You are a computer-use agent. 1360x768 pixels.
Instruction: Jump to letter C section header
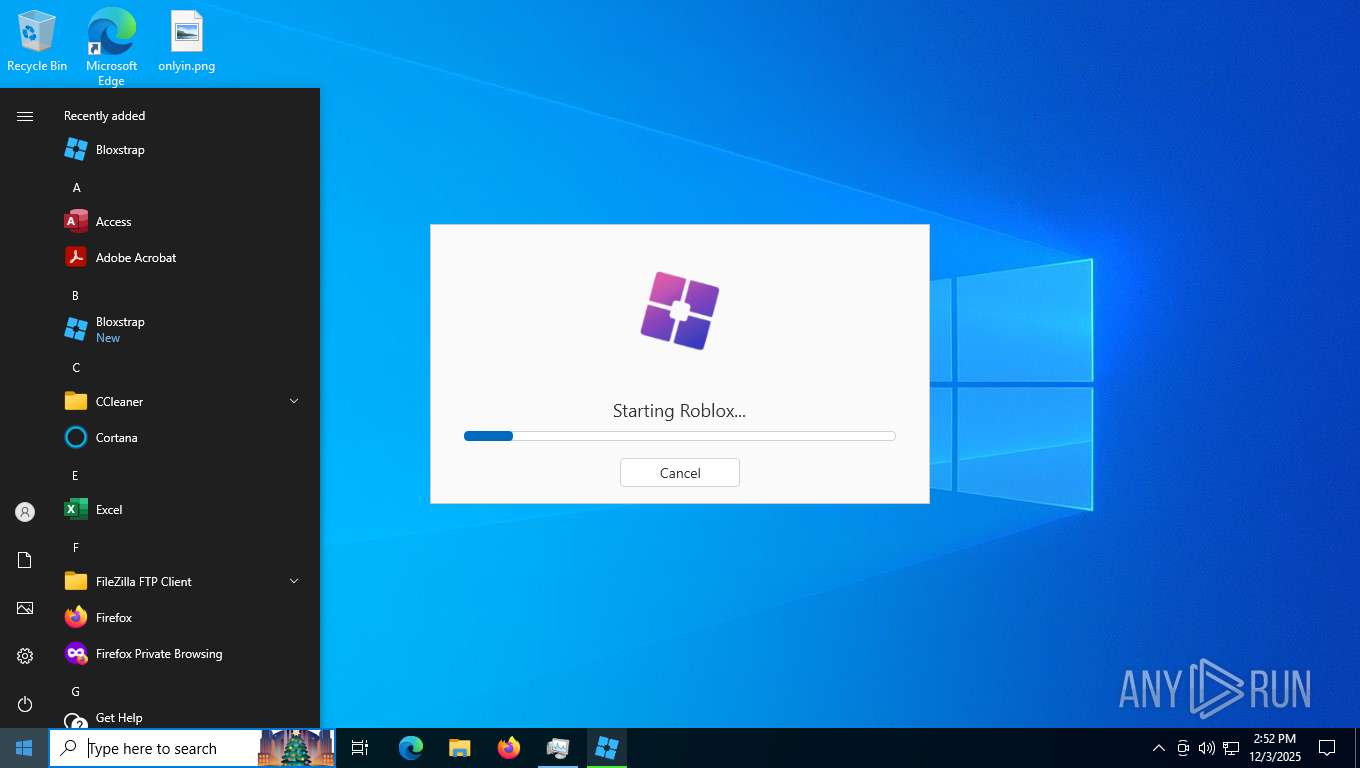tap(76, 368)
